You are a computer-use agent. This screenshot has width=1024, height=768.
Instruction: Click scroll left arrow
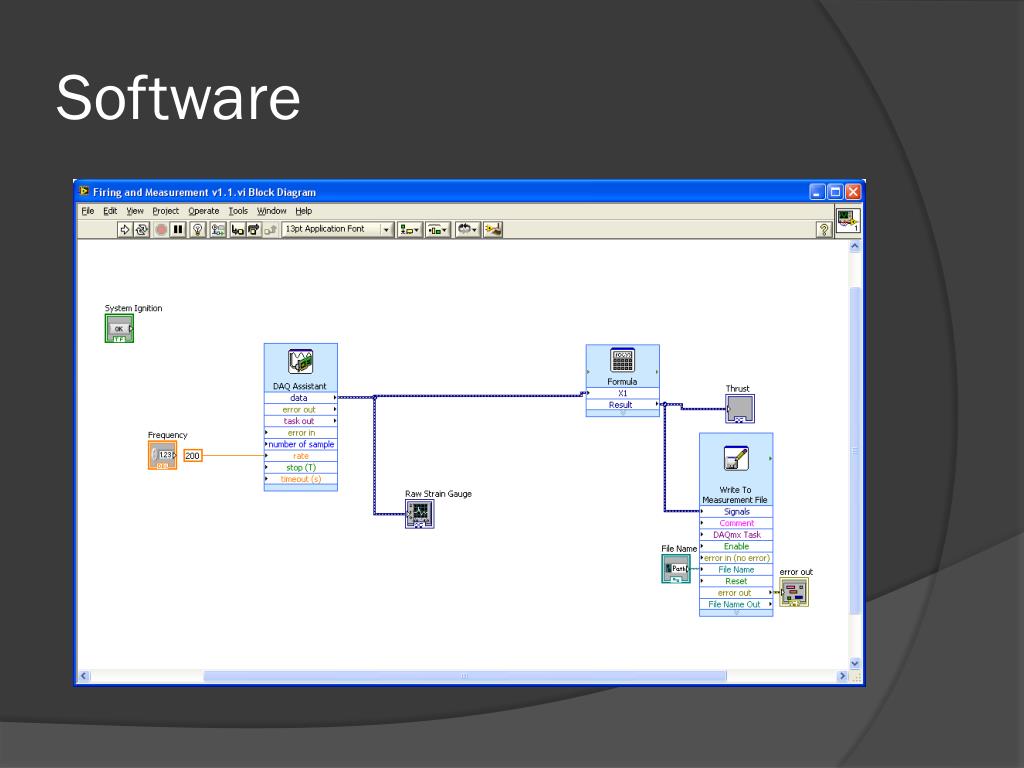(x=84, y=676)
